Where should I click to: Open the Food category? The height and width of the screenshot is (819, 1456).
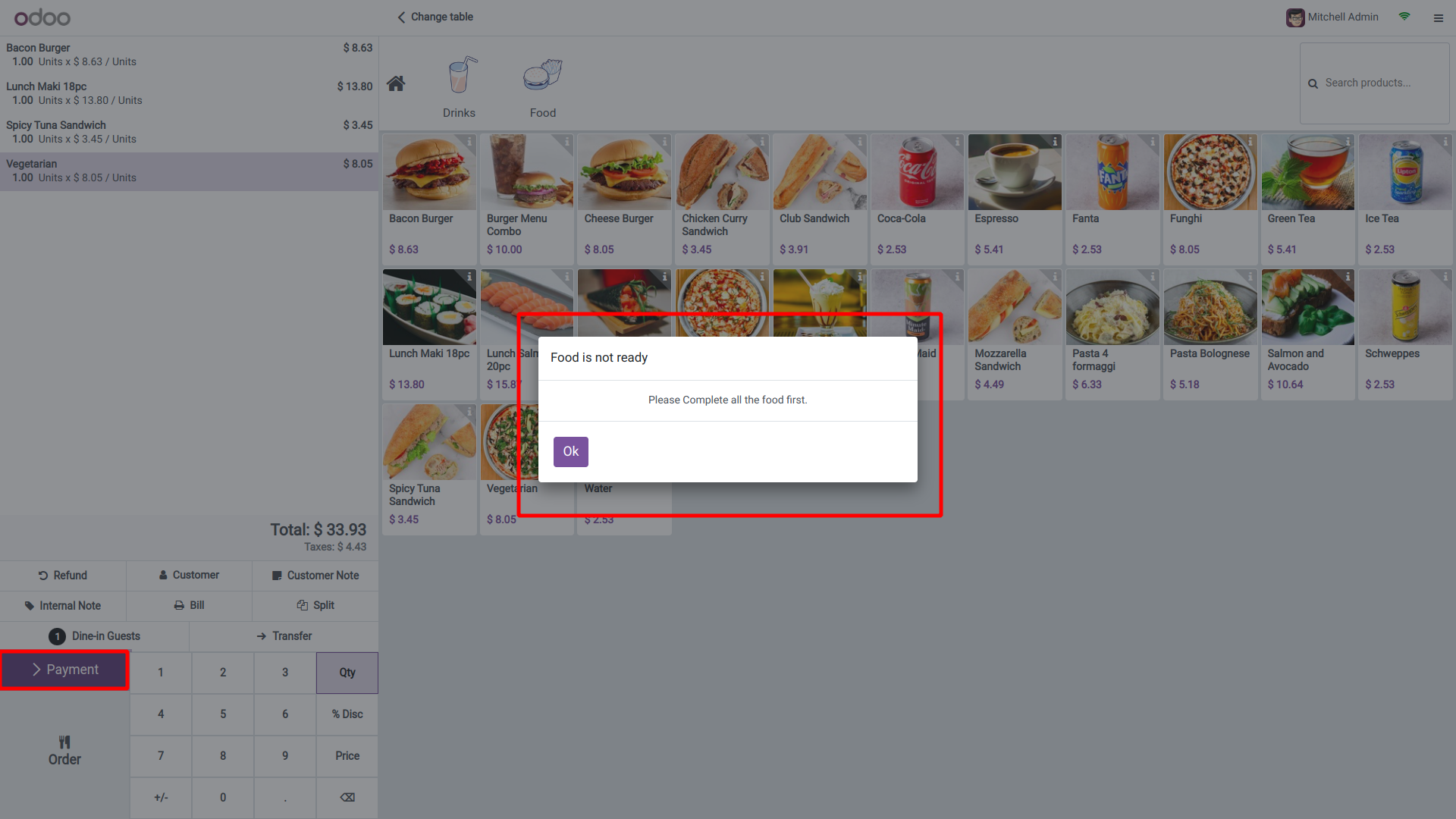tap(543, 87)
